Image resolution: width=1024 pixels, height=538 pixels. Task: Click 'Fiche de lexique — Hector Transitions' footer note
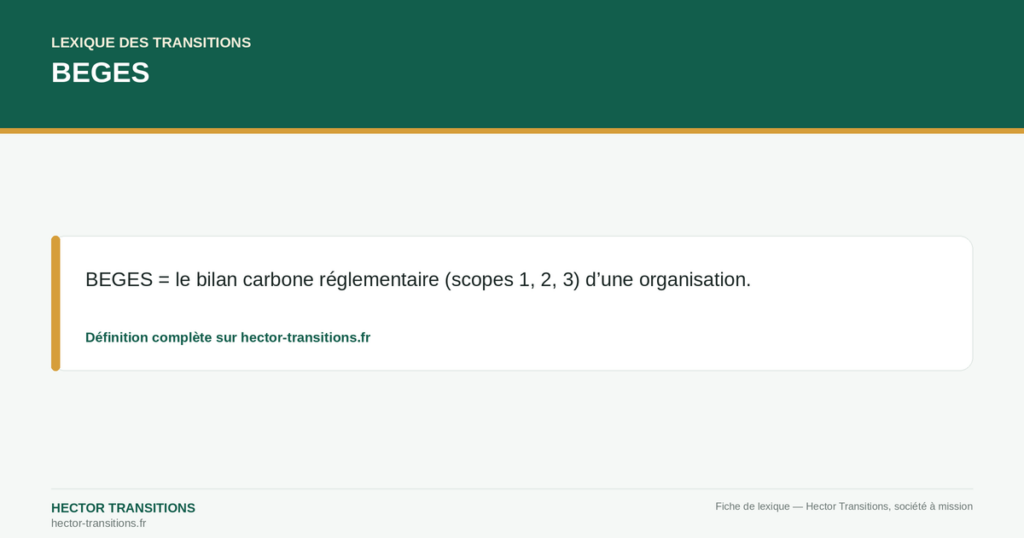click(x=844, y=506)
